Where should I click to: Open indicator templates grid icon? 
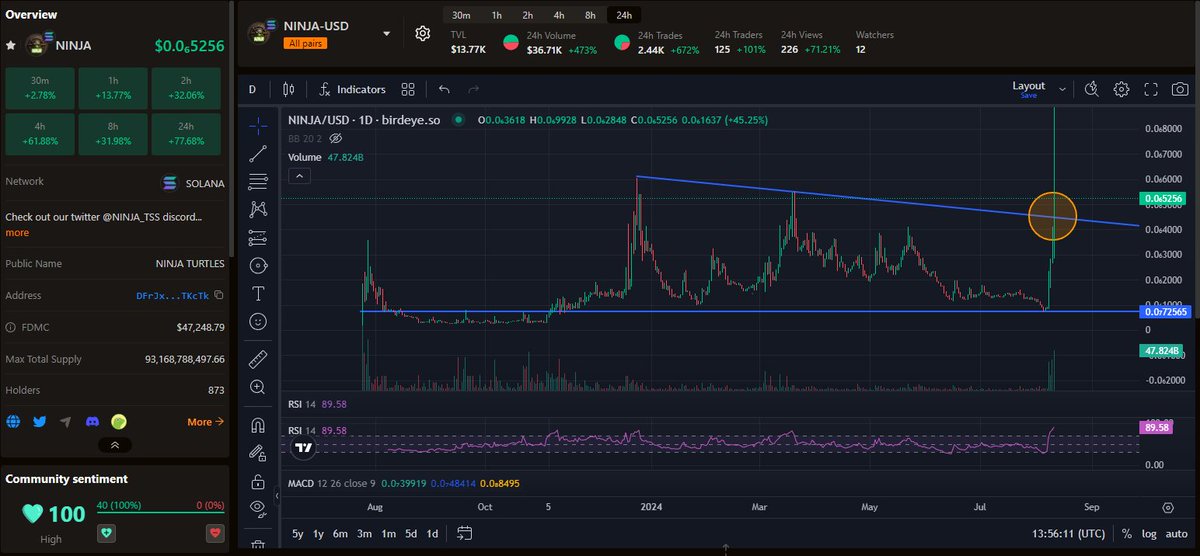(x=408, y=89)
